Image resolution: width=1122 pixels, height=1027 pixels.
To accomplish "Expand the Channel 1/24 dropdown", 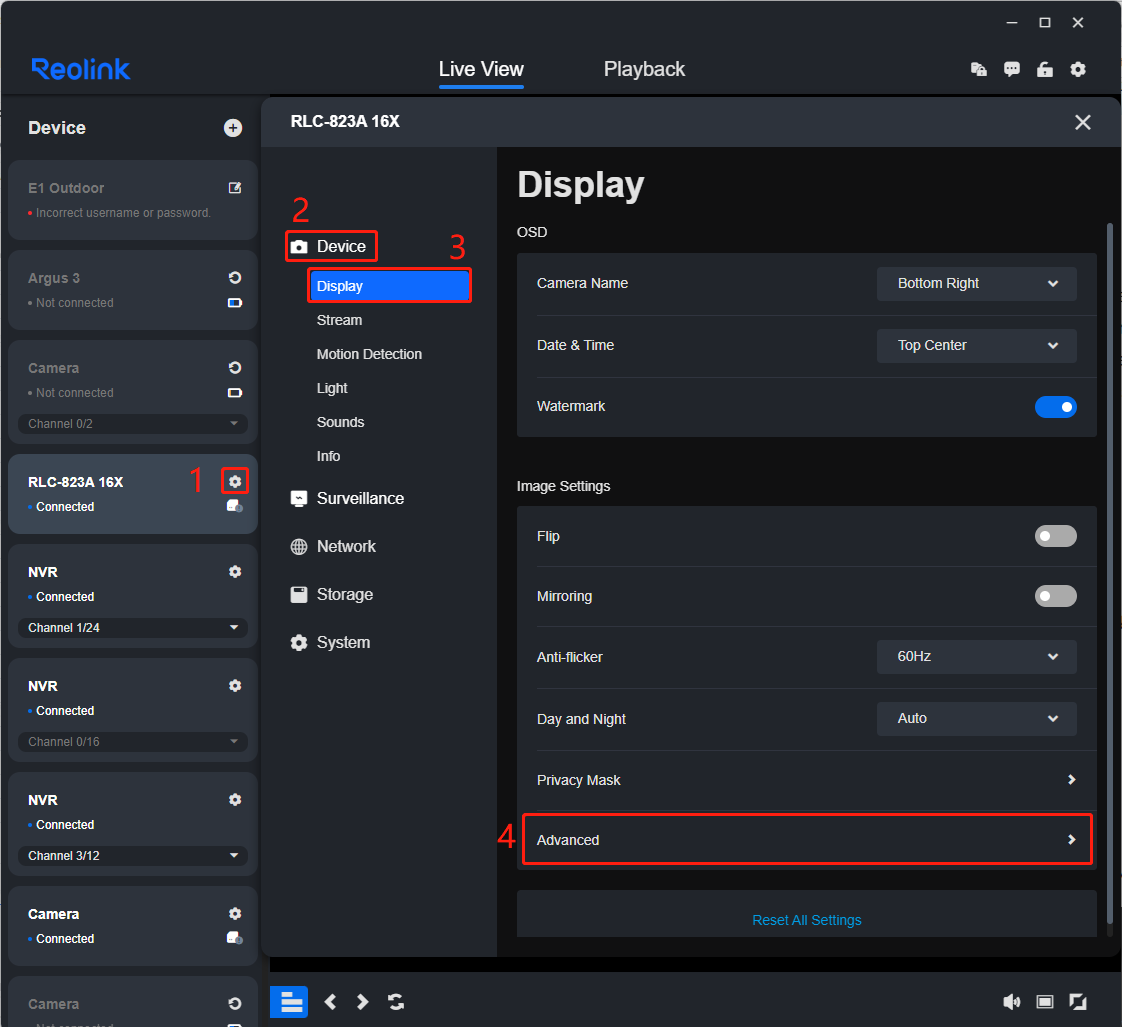I will coord(133,628).
